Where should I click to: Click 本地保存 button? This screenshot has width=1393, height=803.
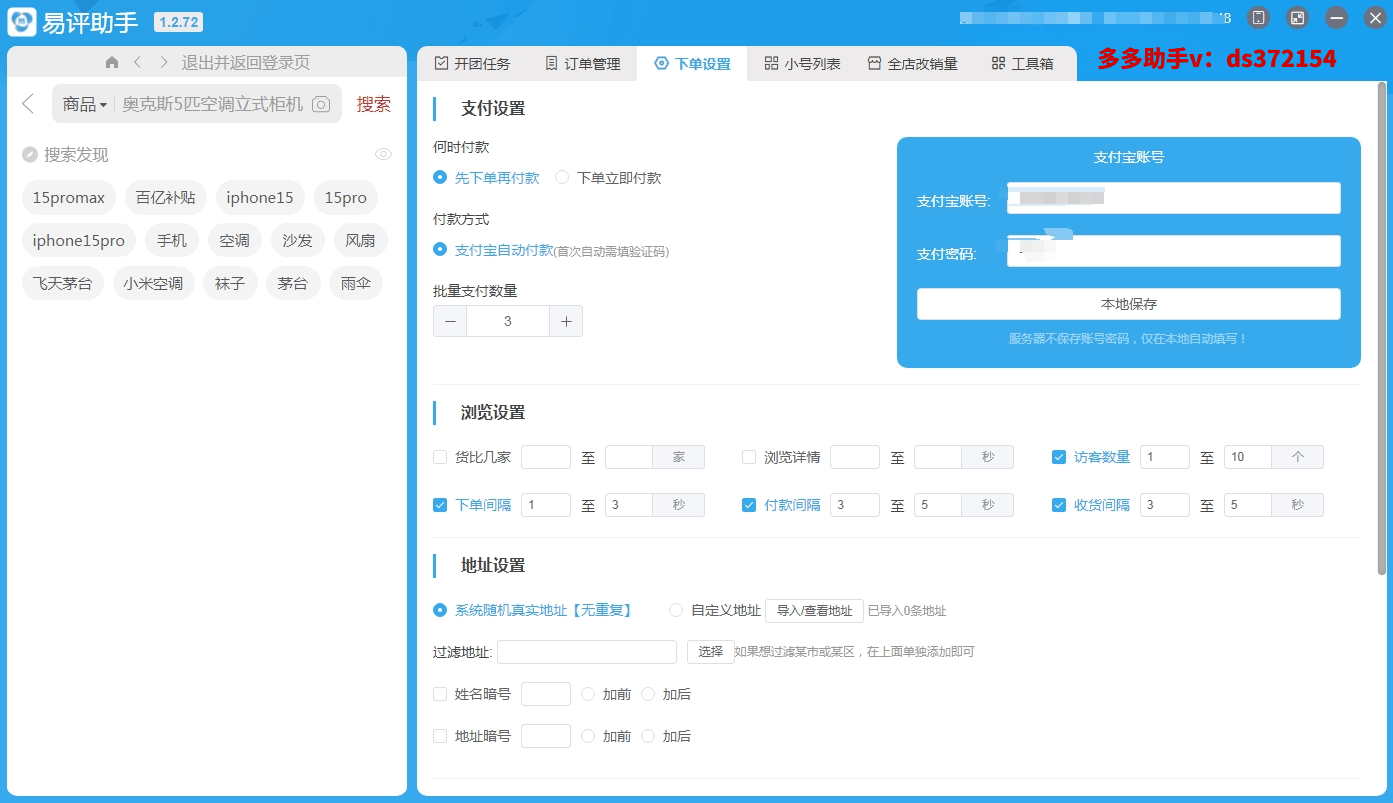1129,304
